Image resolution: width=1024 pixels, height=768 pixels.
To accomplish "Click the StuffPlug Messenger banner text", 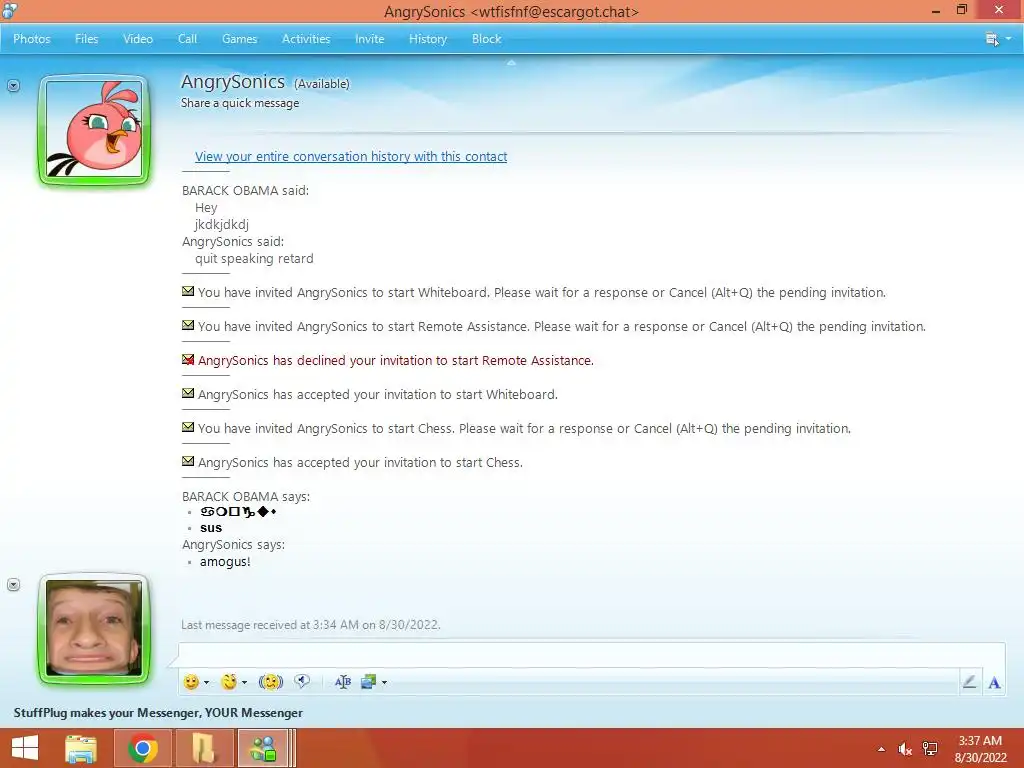I will click(x=158, y=712).
